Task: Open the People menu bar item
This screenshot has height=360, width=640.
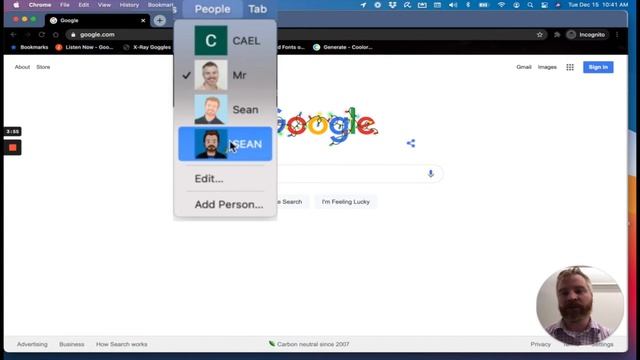Action: (212, 9)
